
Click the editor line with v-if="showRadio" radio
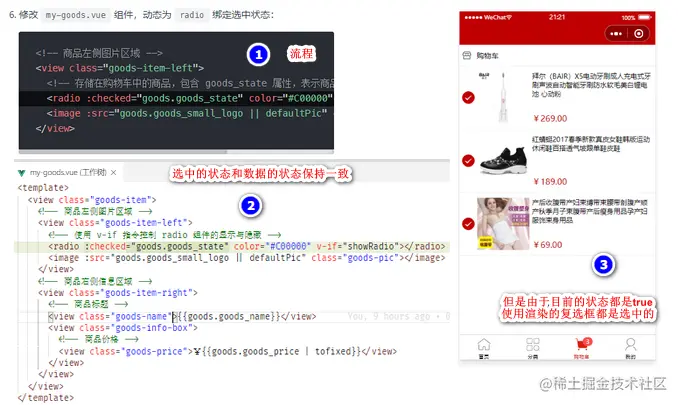246,246
